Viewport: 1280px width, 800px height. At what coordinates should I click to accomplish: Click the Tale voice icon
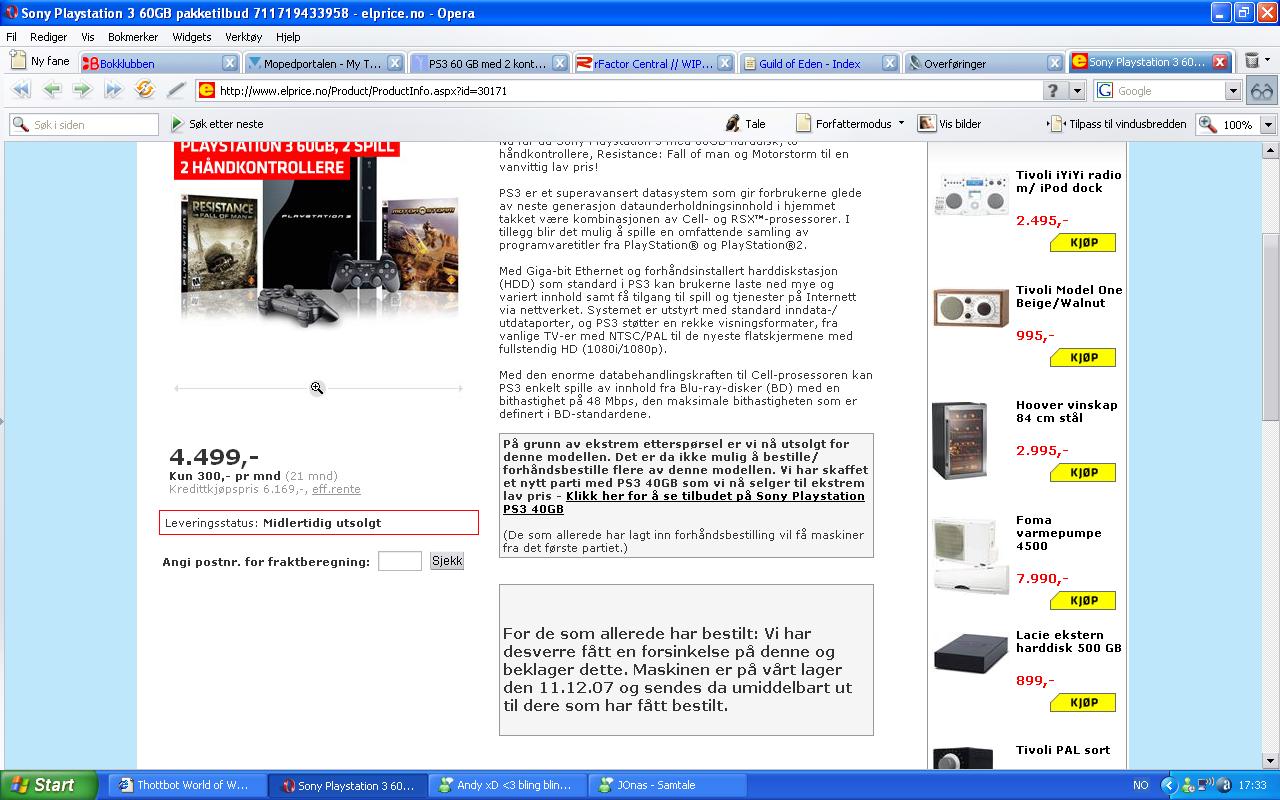tap(733, 124)
